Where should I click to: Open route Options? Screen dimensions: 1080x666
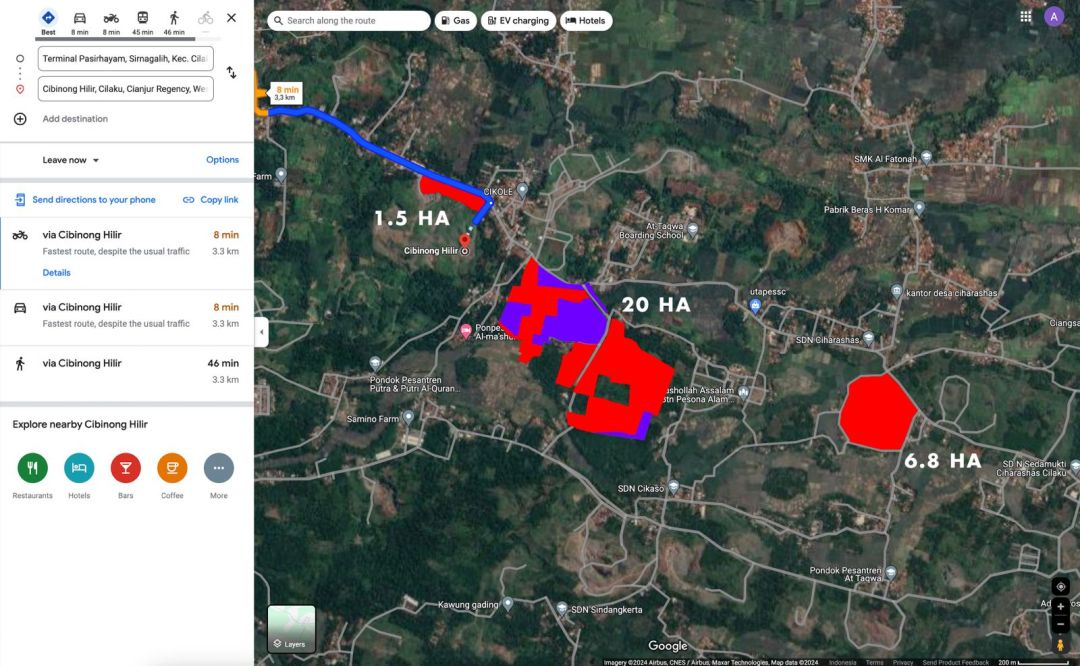(x=222, y=160)
